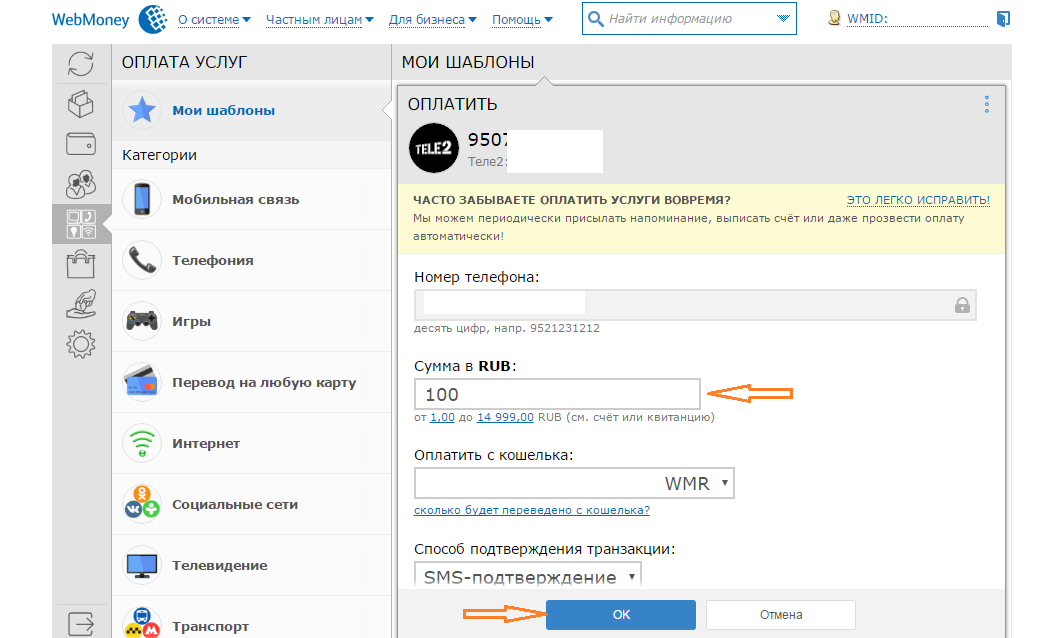Click 'Это легко исправить!' link
The height and width of the screenshot is (638, 1041).
[x=918, y=200]
